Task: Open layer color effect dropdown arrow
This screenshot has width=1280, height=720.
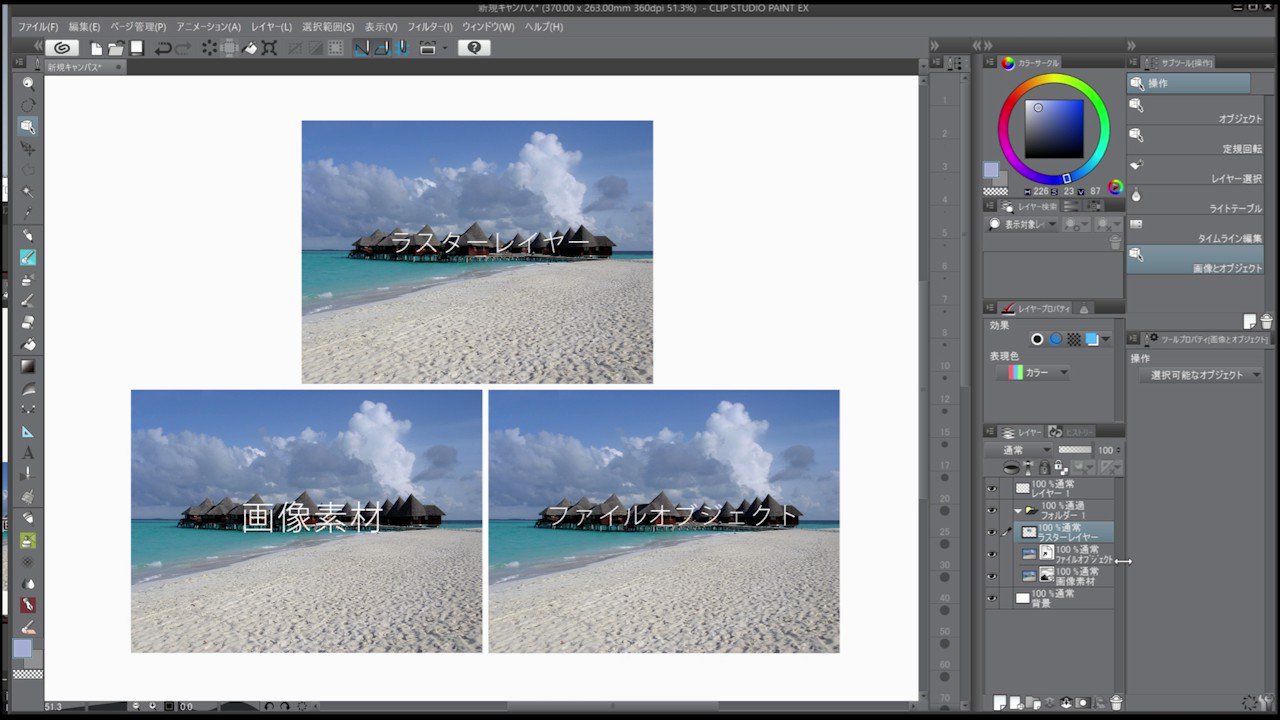Action: [x=1106, y=340]
